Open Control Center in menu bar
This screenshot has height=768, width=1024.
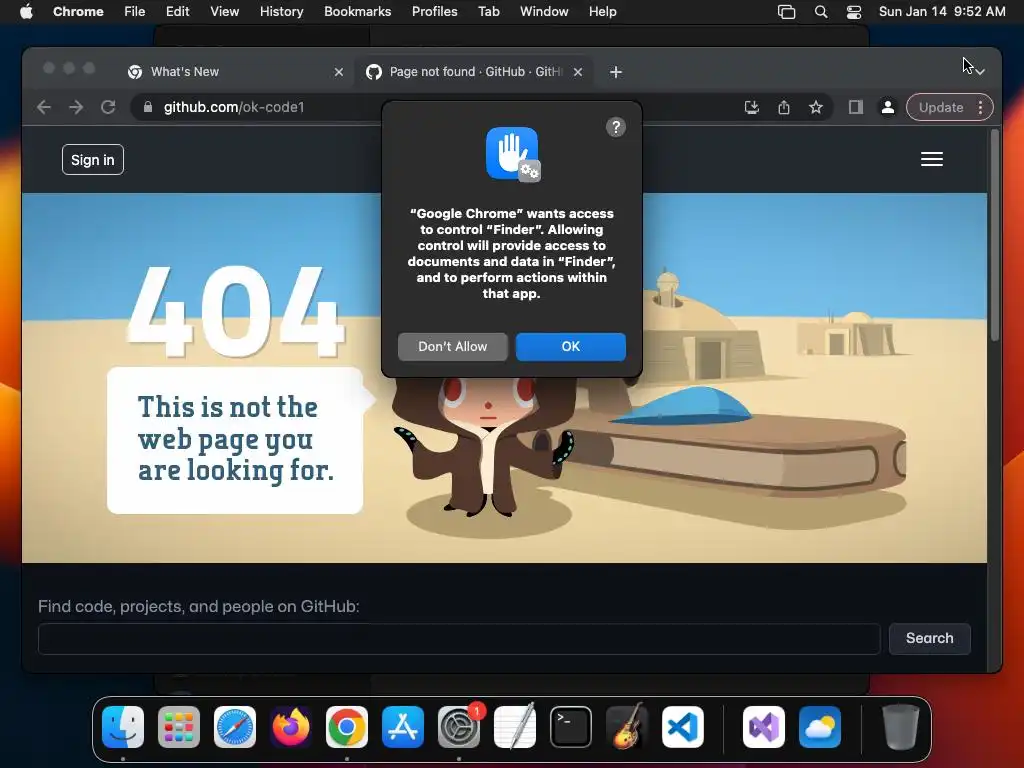pyautogui.click(x=854, y=12)
